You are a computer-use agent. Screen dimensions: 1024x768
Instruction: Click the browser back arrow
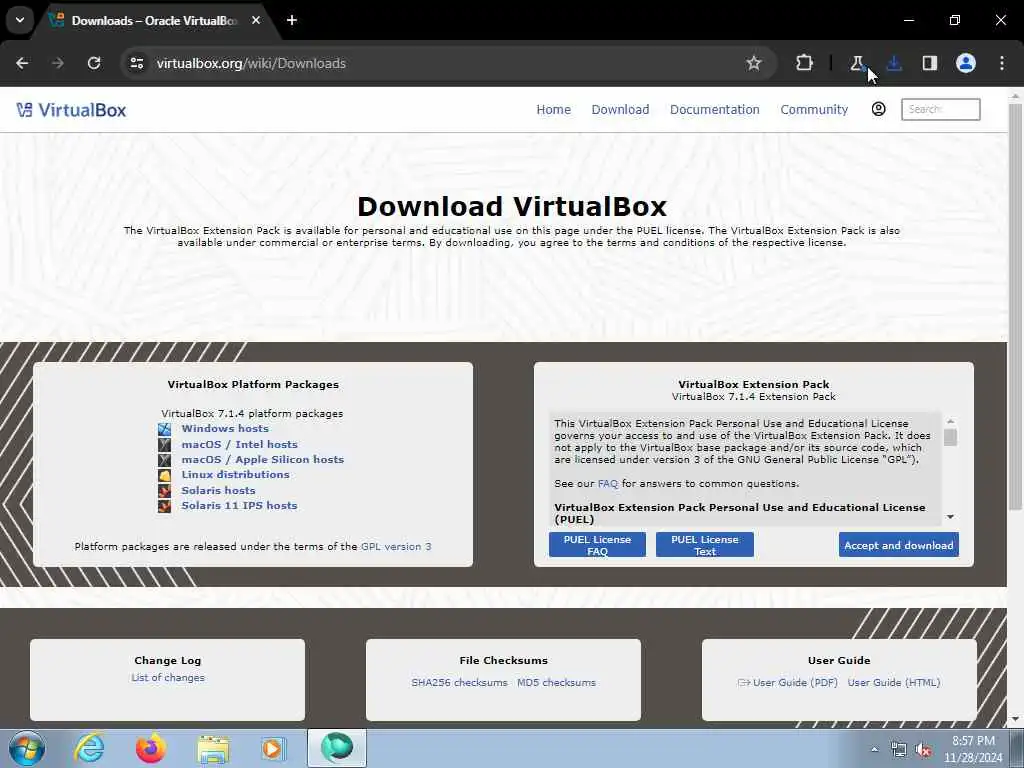coord(22,63)
